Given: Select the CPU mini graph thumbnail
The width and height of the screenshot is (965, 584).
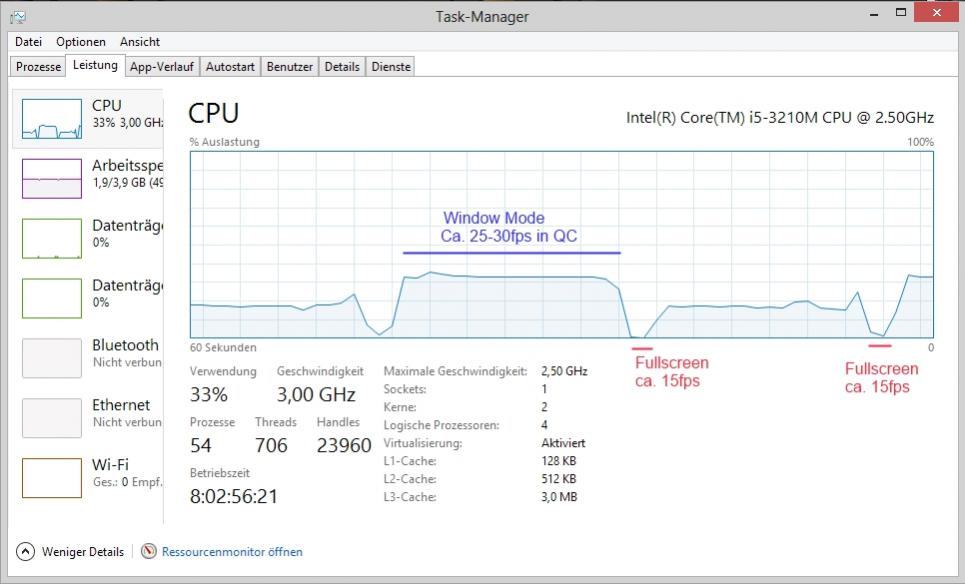Looking at the screenshot, I should pos(52,118).
